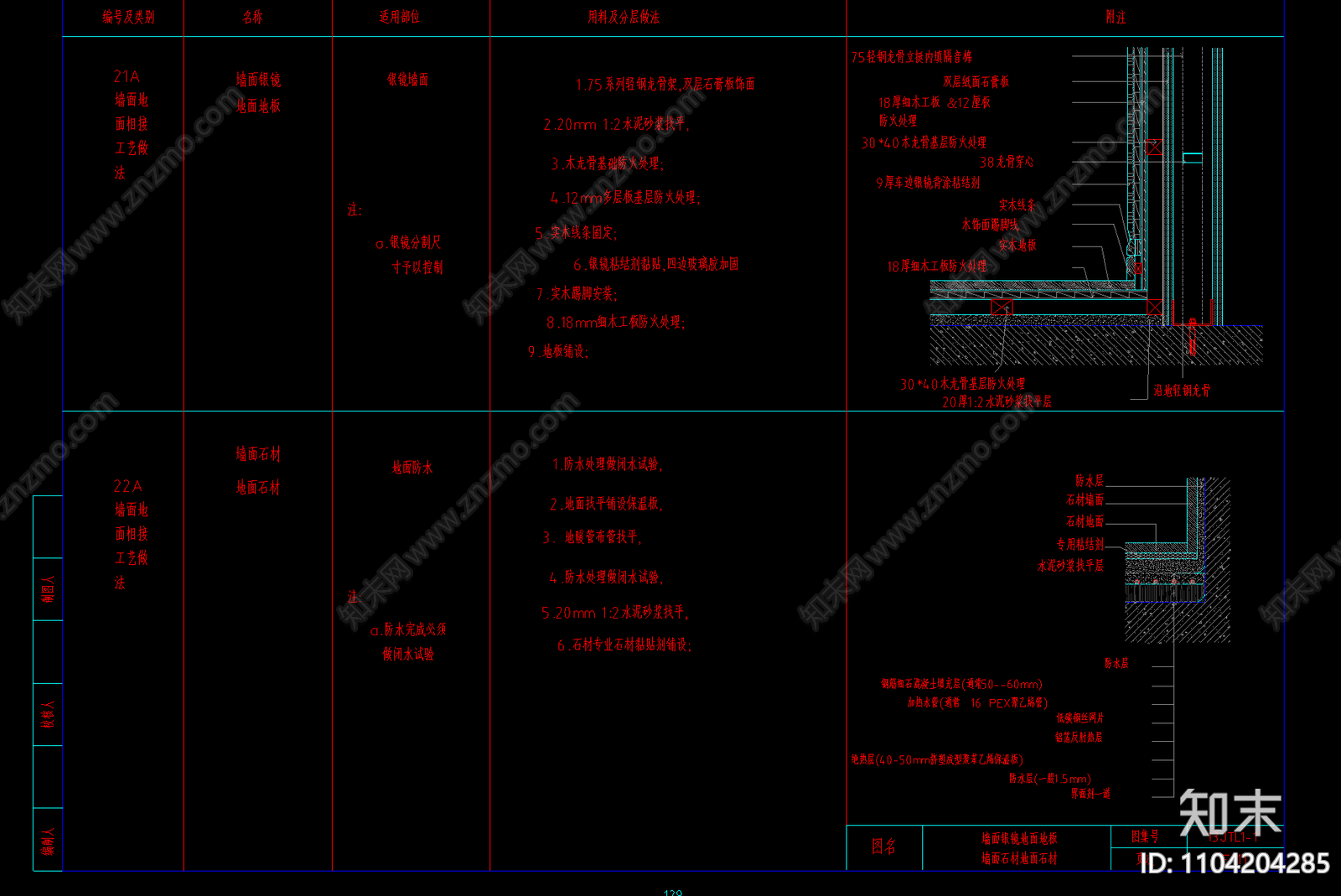Click the red crossed wood keel under the floor
This screenshot has height=896, width=1341.
1002,308
